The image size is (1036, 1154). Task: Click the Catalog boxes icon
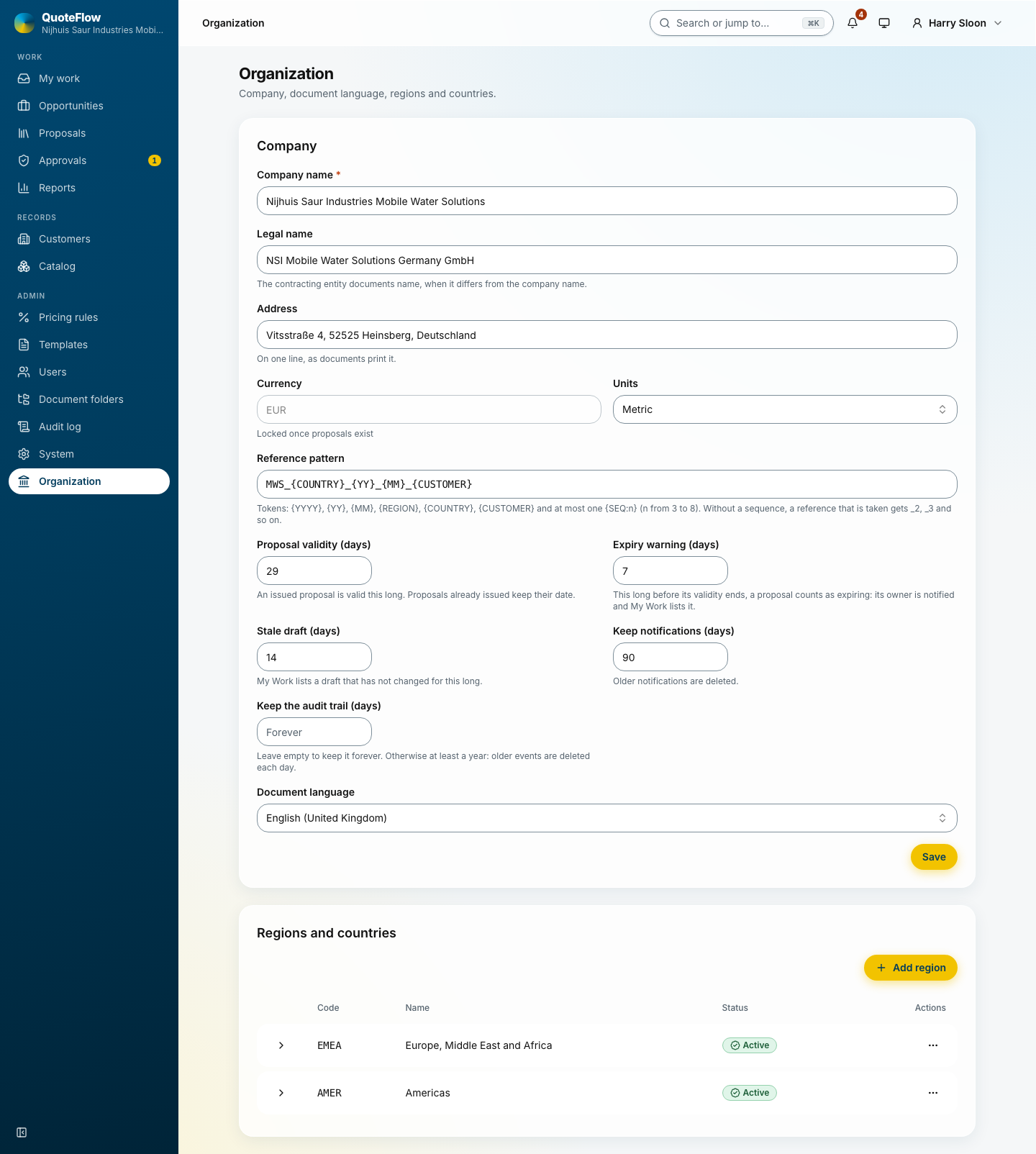point(24,266)
